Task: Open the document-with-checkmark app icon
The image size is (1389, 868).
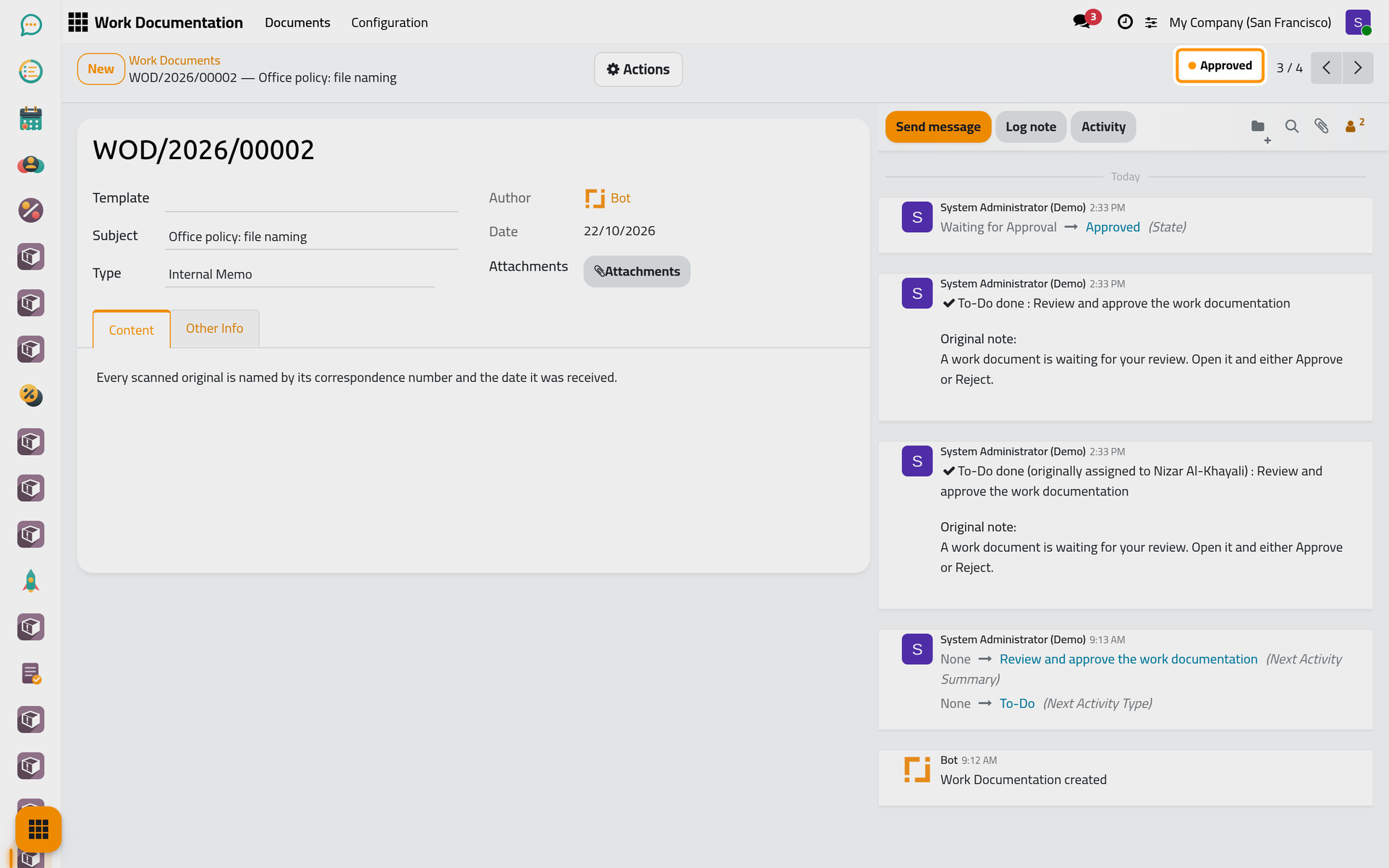Action: pyautogui.click(x=30, y=673)
